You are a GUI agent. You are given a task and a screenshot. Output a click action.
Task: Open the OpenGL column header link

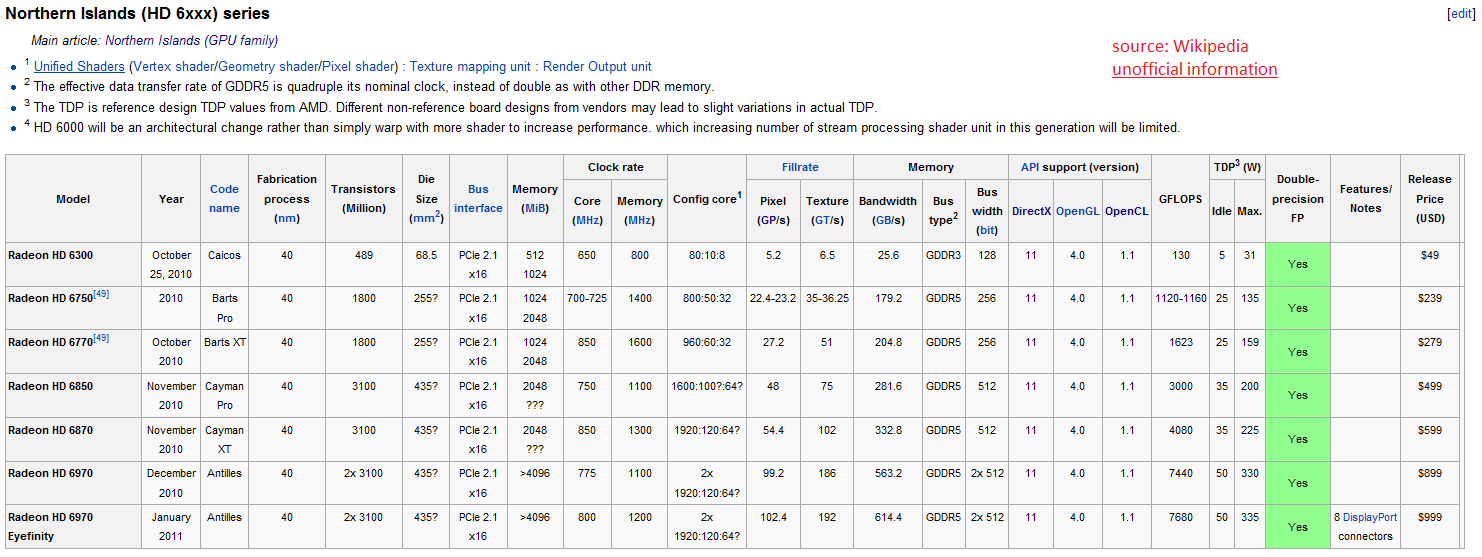(x=1077, y=211)
